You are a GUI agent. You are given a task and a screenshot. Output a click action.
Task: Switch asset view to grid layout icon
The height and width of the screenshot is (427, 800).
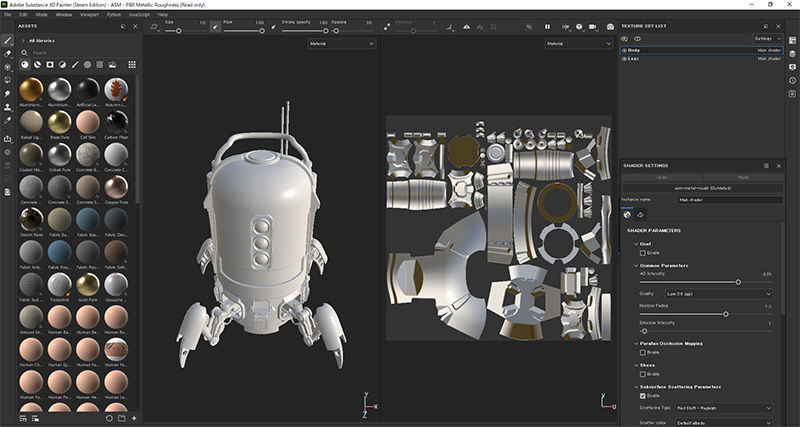click(132, 65)
